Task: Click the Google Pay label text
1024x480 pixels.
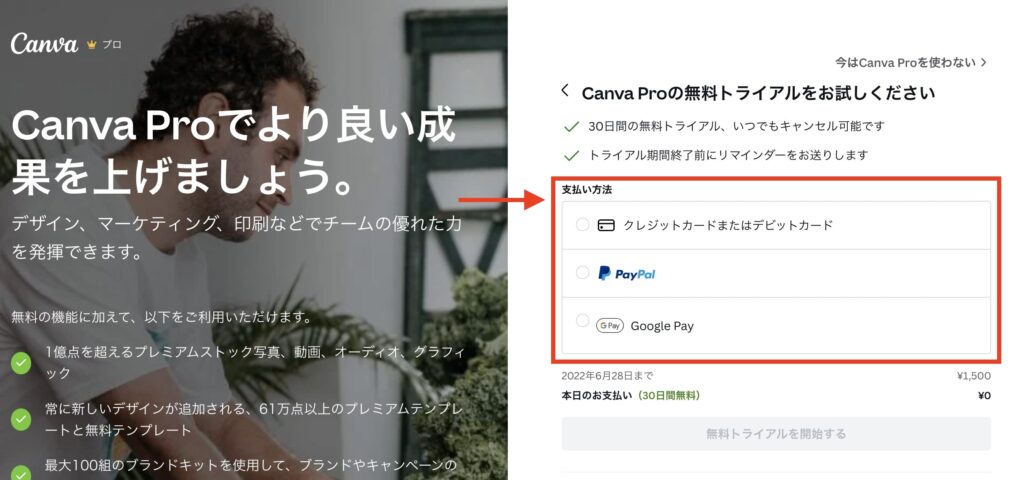Action: pos(662,326)
